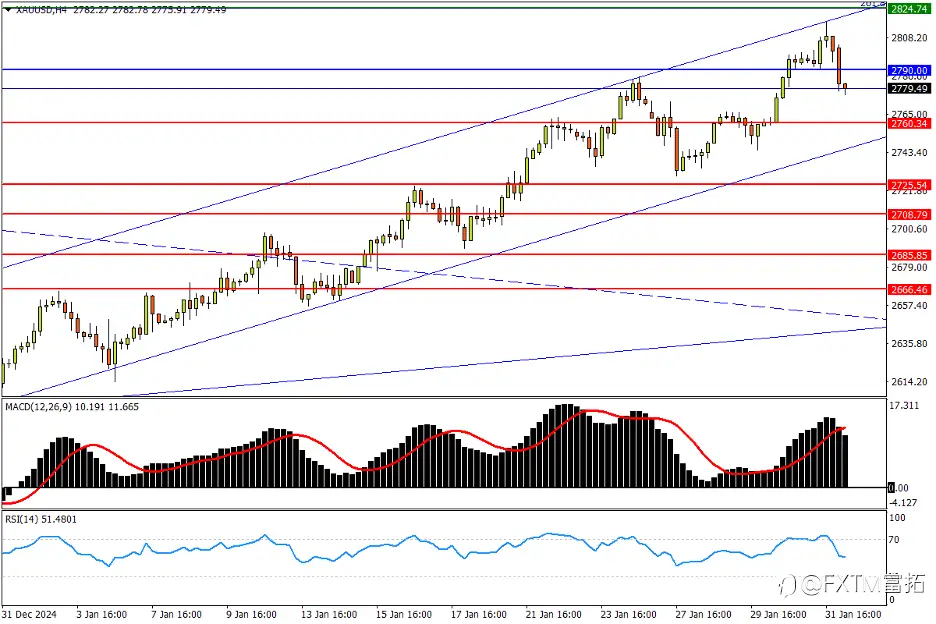The height and width of the screenshot is (624, 936).
Task: Click the 2700.60 price axis value
Action: point(909,229)
